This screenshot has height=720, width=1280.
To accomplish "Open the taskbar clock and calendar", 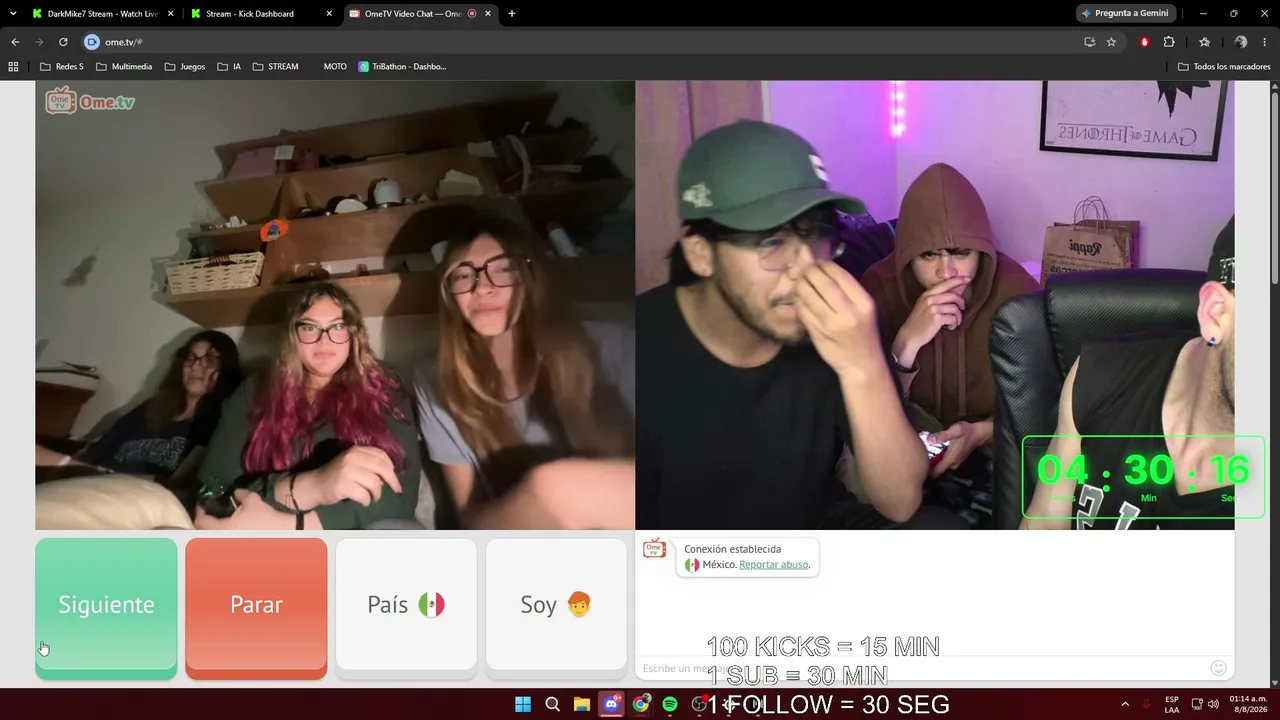I will 1246,704.
